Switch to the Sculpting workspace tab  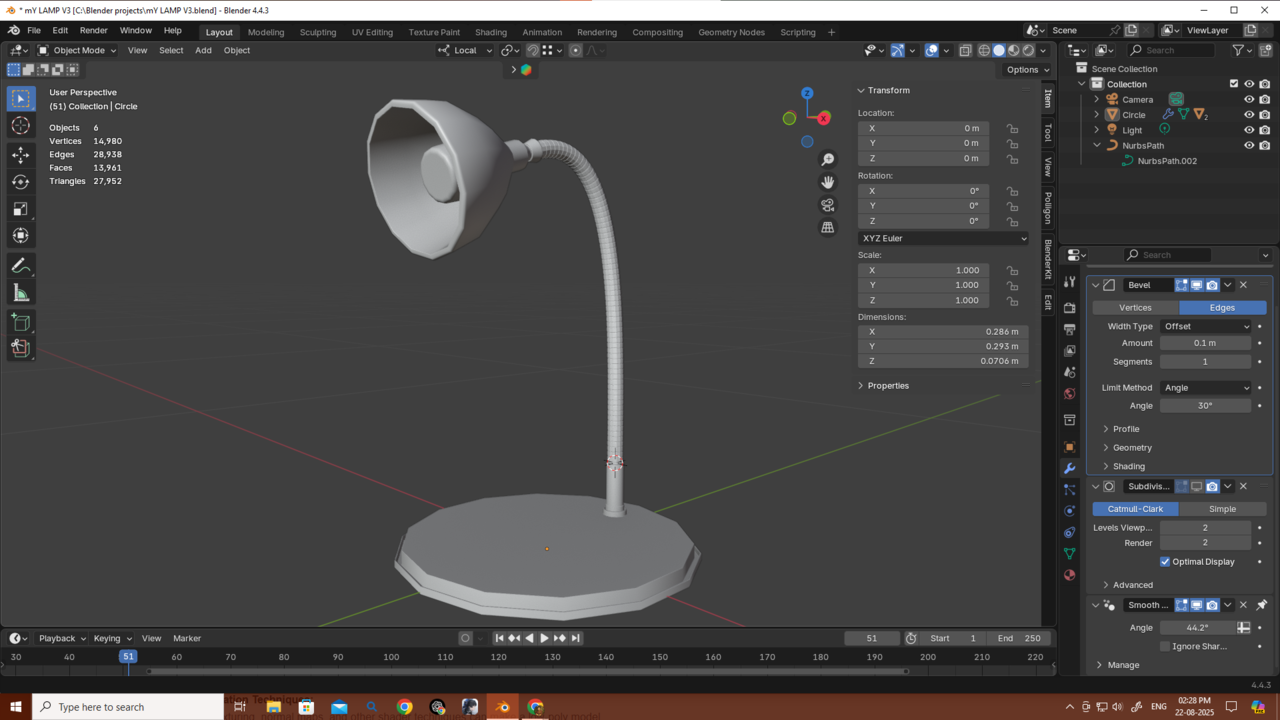point(318,32)
